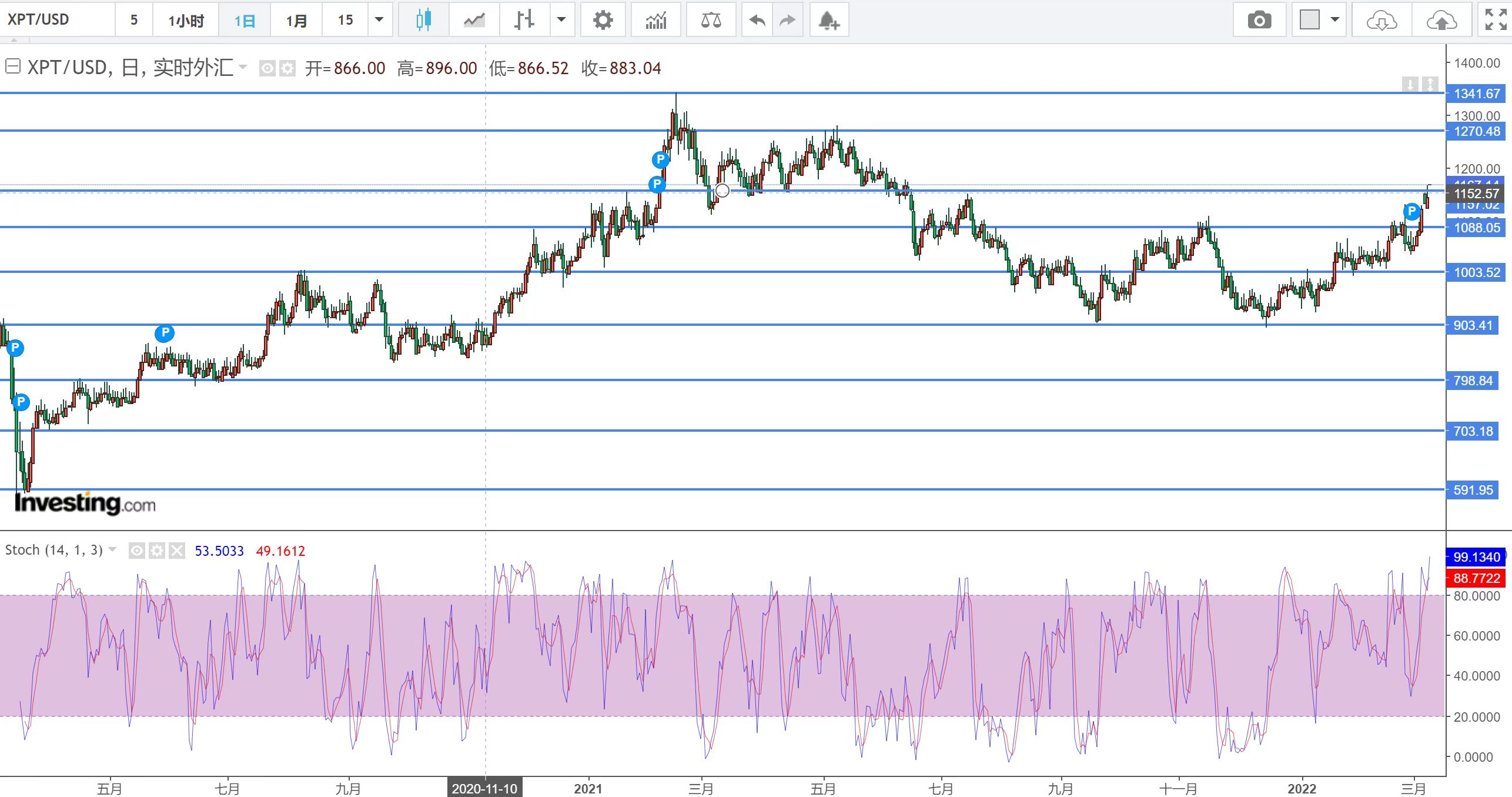
Task: Open the layout square button
Action: tap(1309, 20)
